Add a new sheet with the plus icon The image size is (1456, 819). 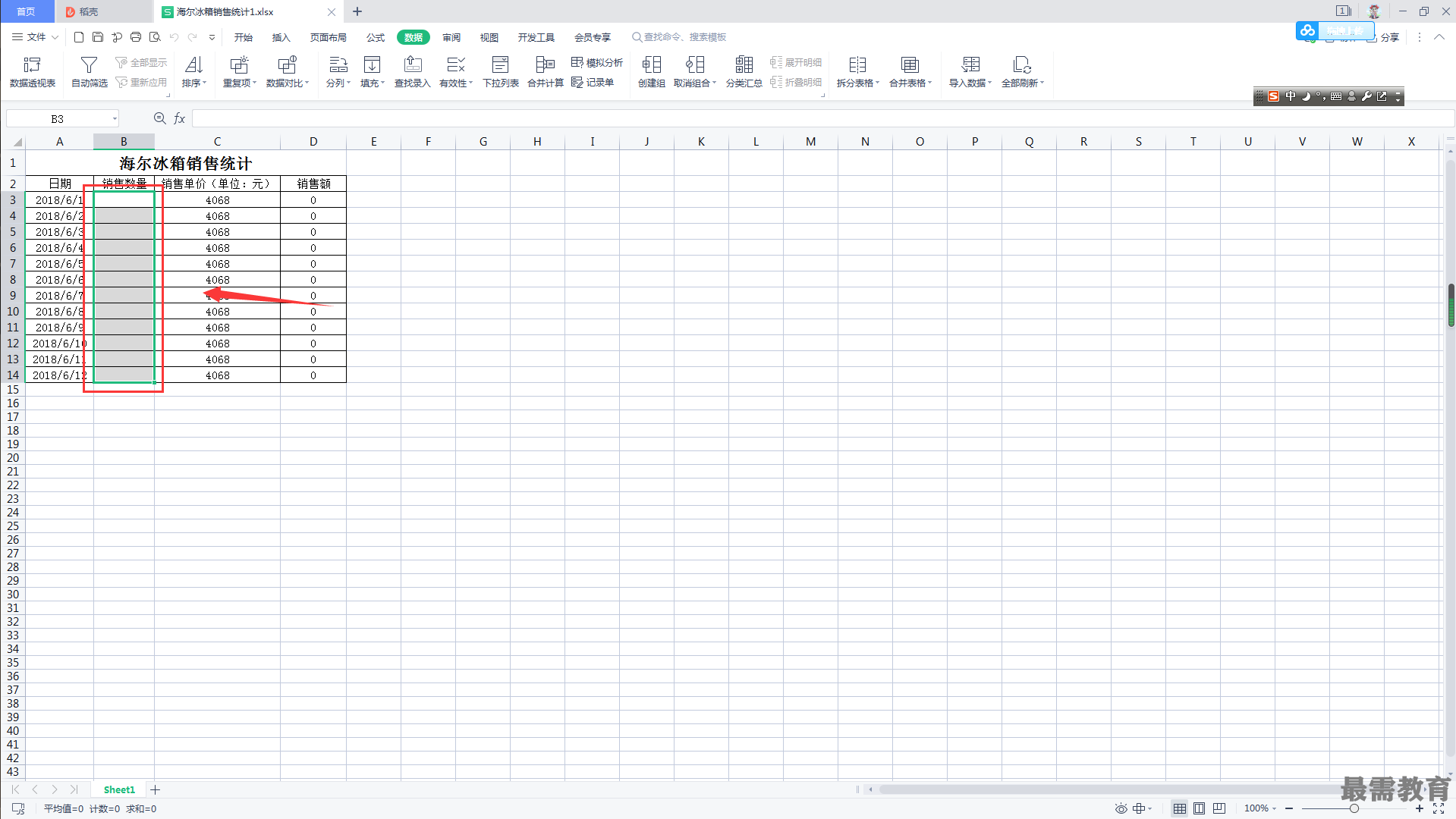155,789
